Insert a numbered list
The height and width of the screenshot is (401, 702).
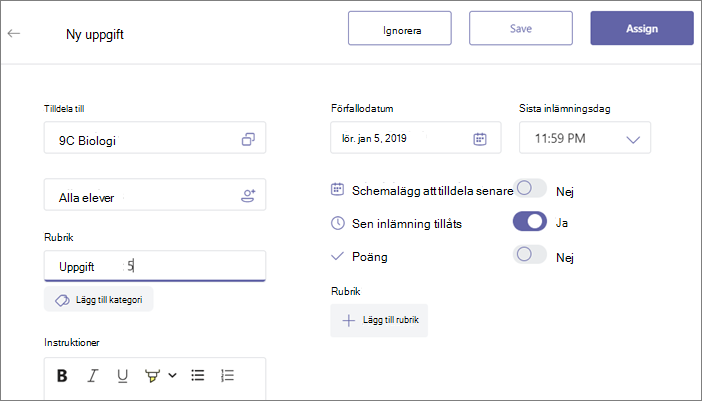(x=227, y=375)
